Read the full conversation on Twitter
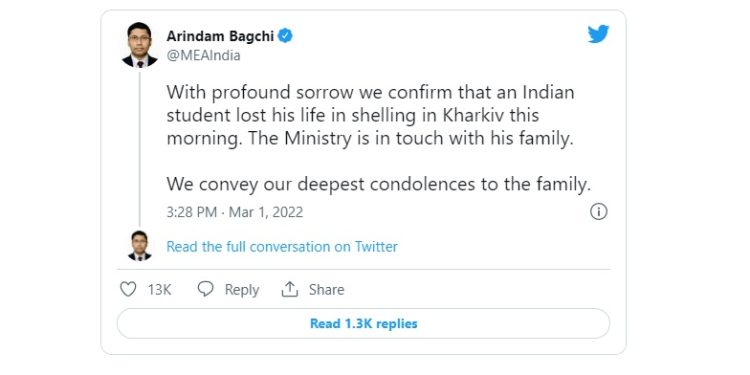Viewport: 750px width, 375px height. point(282,247)
